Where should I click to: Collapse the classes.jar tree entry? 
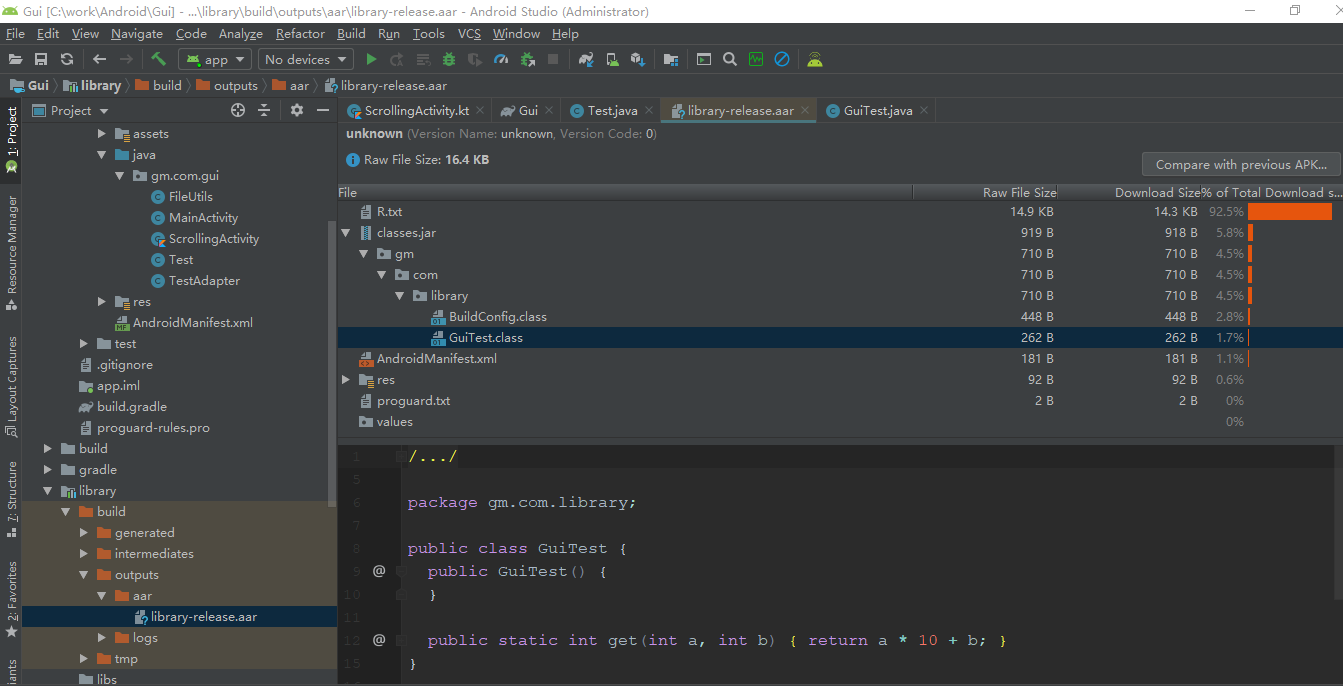click(x=345, y=232)
